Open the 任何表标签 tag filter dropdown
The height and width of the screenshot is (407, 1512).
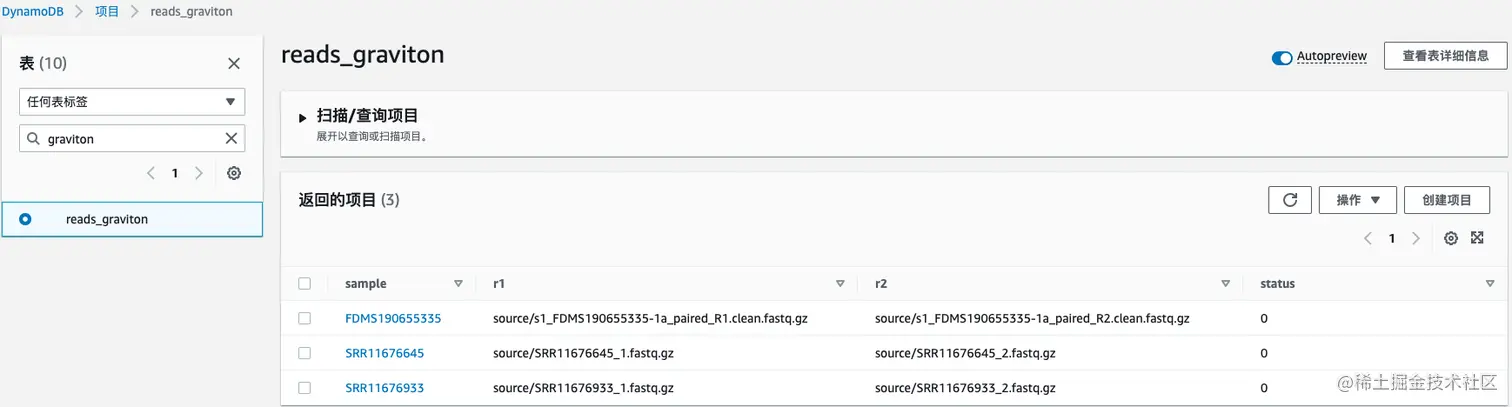point(132,102)
